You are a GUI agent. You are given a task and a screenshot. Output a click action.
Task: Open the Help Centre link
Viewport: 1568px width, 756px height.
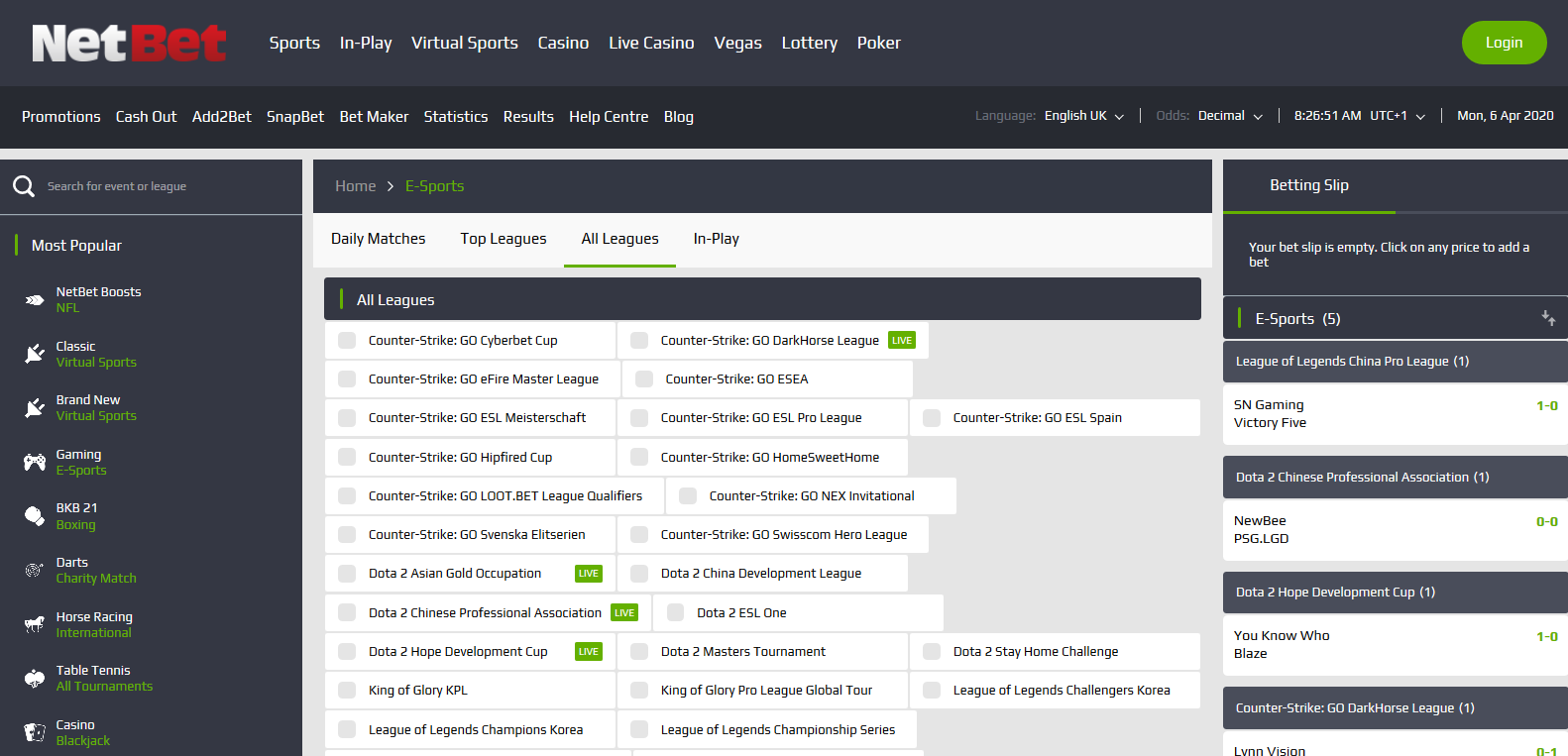[x=609, y=117]
